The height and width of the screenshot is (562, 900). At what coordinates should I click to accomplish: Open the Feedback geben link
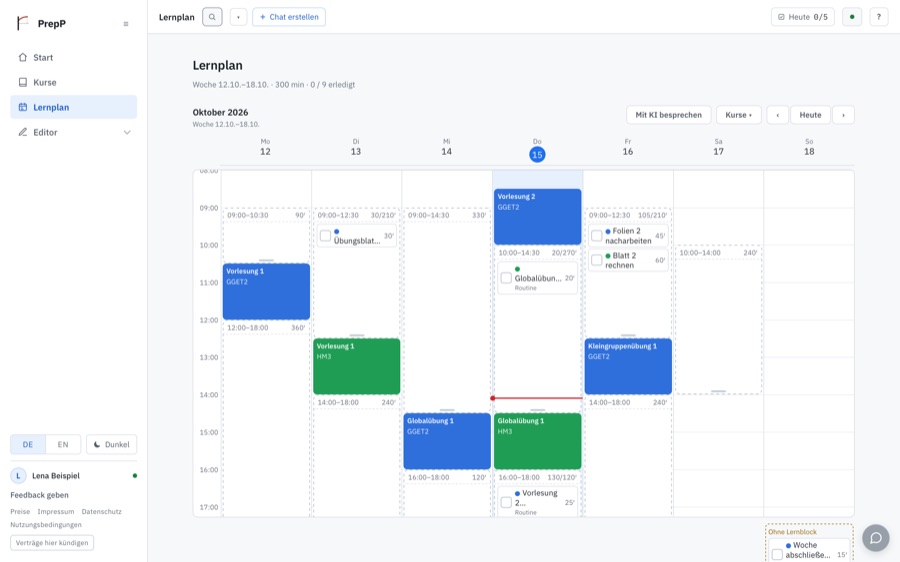(39, 495)
